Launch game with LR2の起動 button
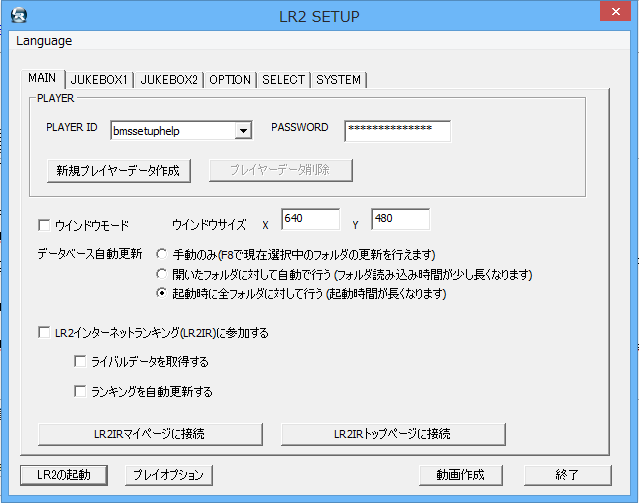 tap(64, 475)
